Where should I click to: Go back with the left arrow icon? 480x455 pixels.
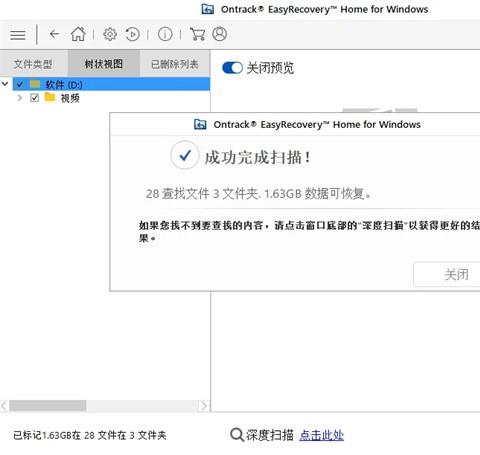point(54,34)
